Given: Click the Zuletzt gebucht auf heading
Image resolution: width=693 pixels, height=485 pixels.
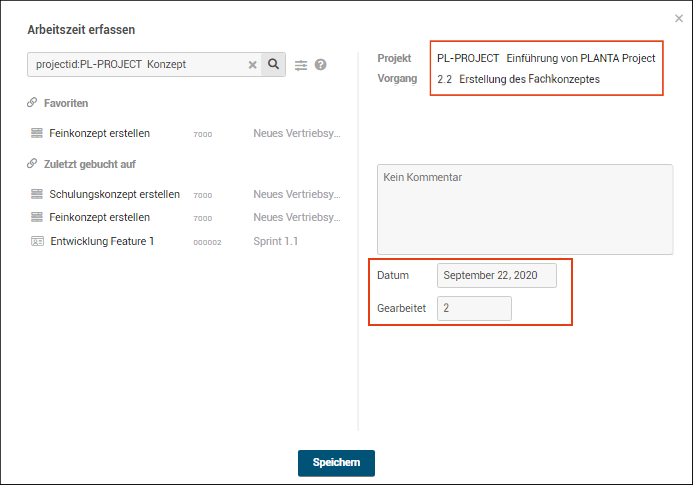Looking at the screenshot, I should coord(90,164).
